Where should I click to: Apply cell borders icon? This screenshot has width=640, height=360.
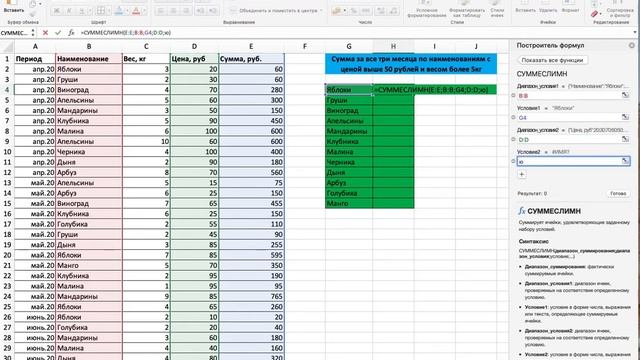100,11
